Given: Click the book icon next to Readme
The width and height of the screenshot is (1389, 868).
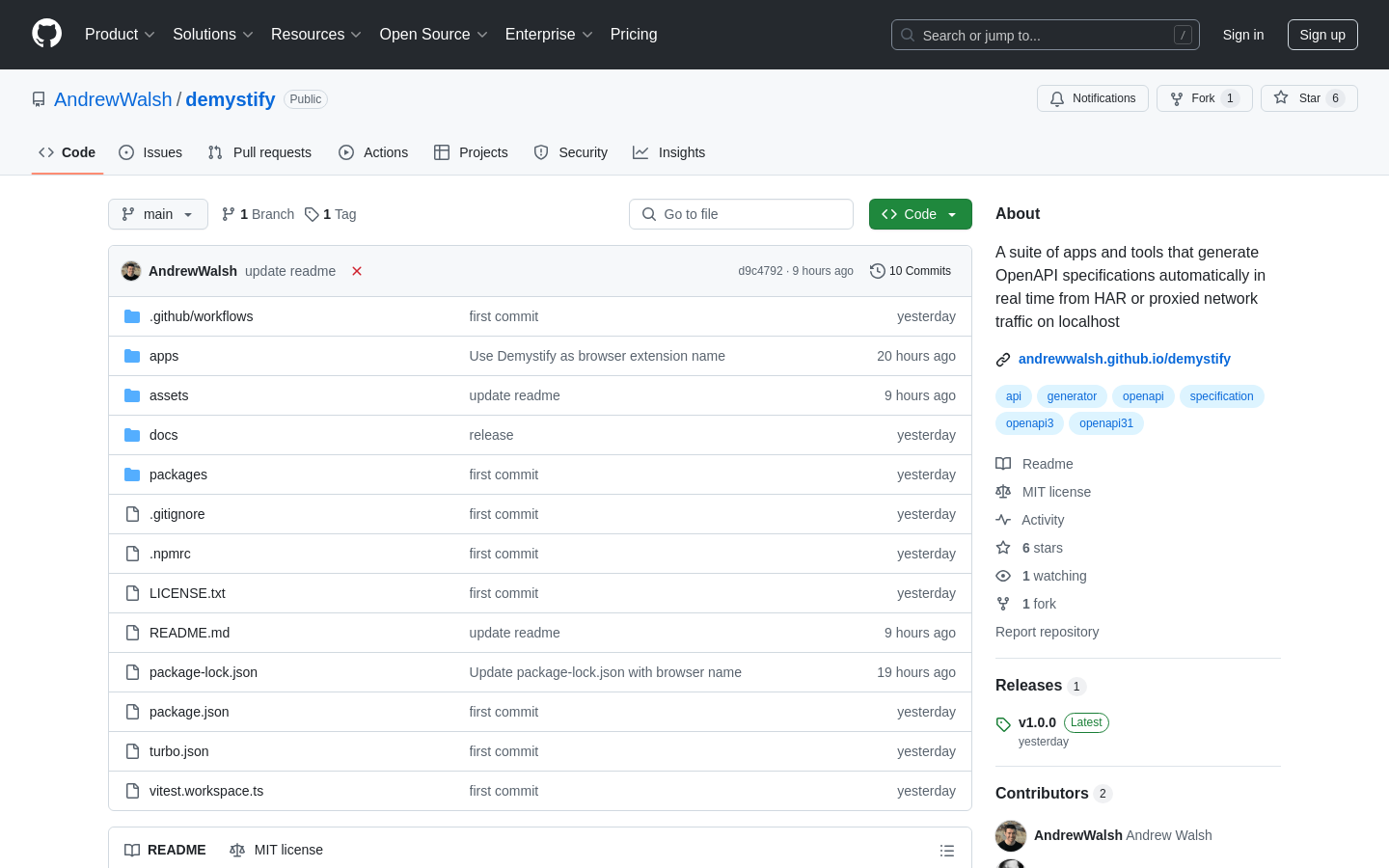Looking at the screenshot, I should [x=1003, y=464].
